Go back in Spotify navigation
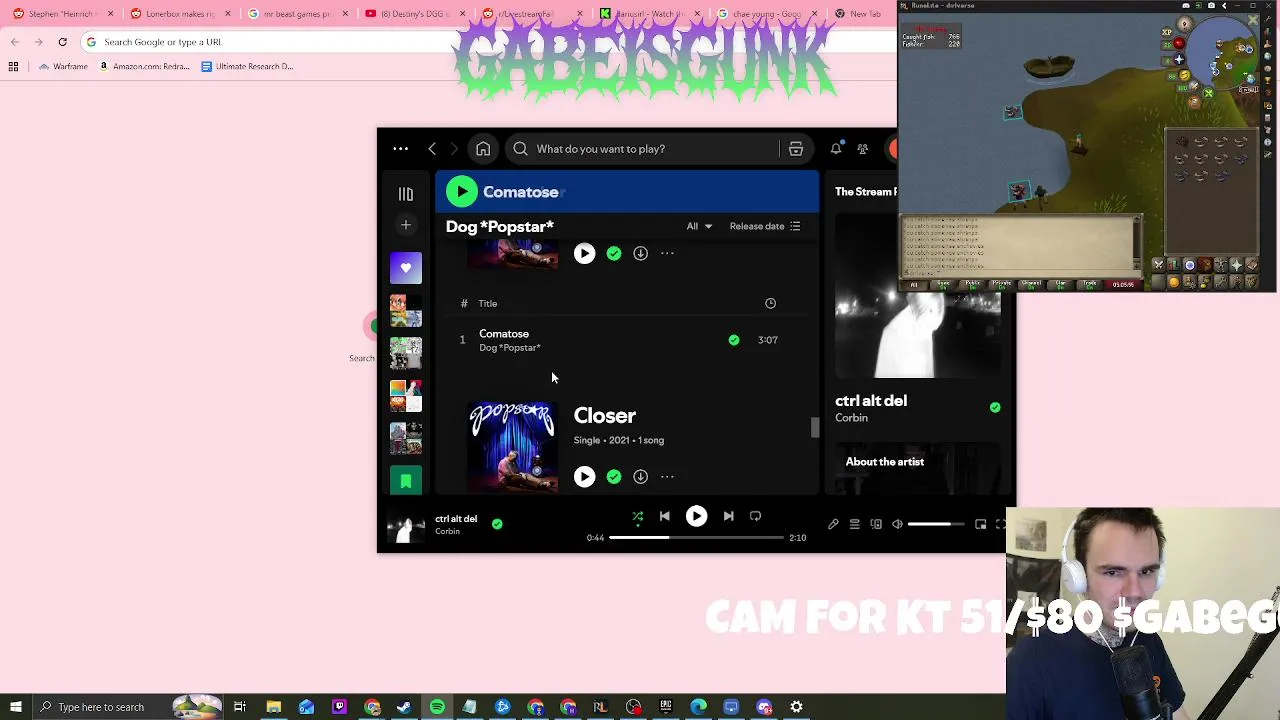The height and width of the screenshot is (720, 1280). click(432, 149)
